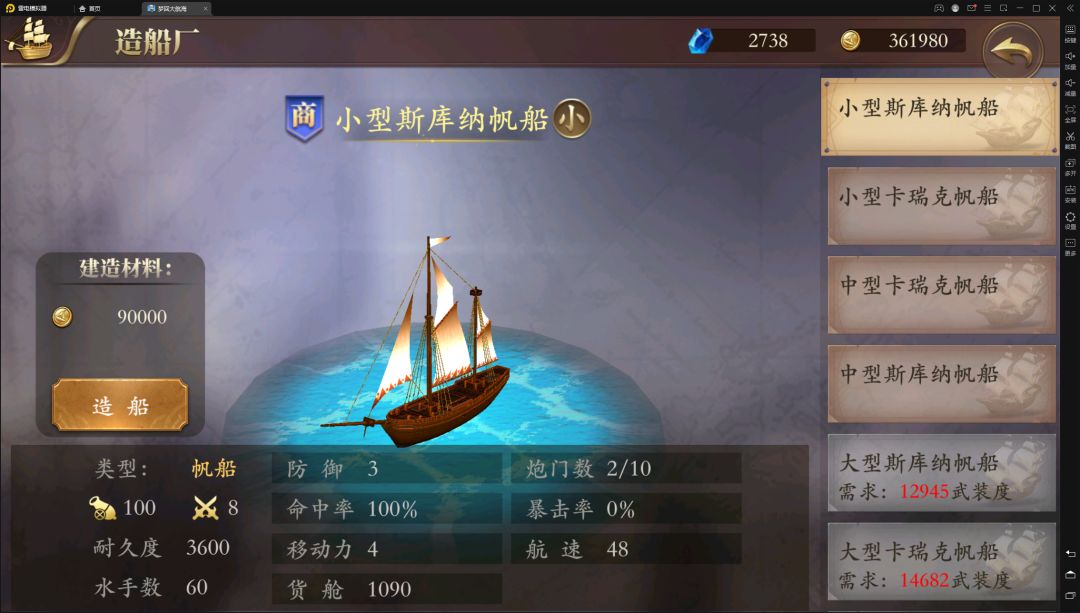Click the blue gem currency icon
1080x613 pixels.
point(700,41)
